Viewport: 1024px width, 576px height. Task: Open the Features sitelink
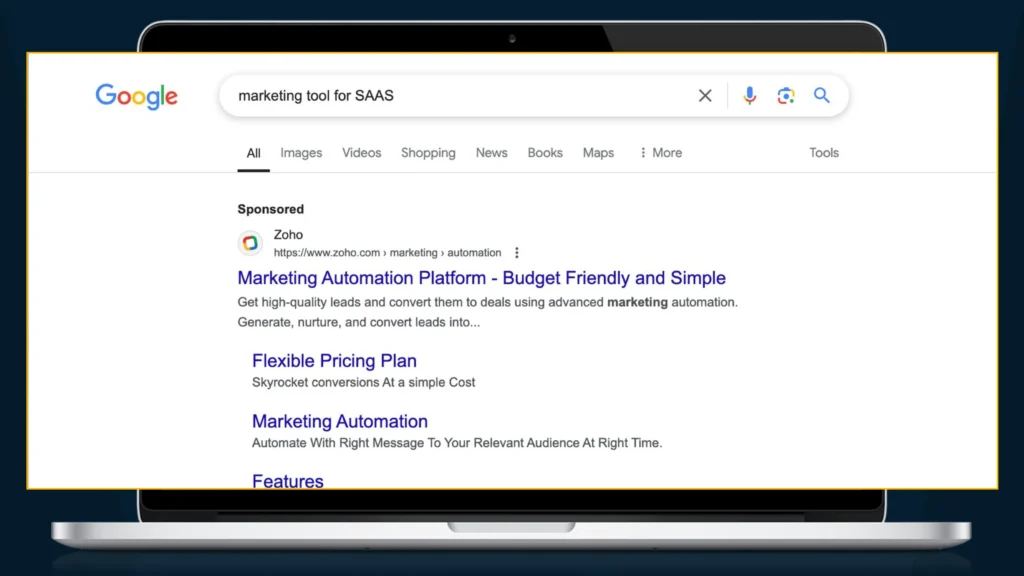click(x=287, y=481)
